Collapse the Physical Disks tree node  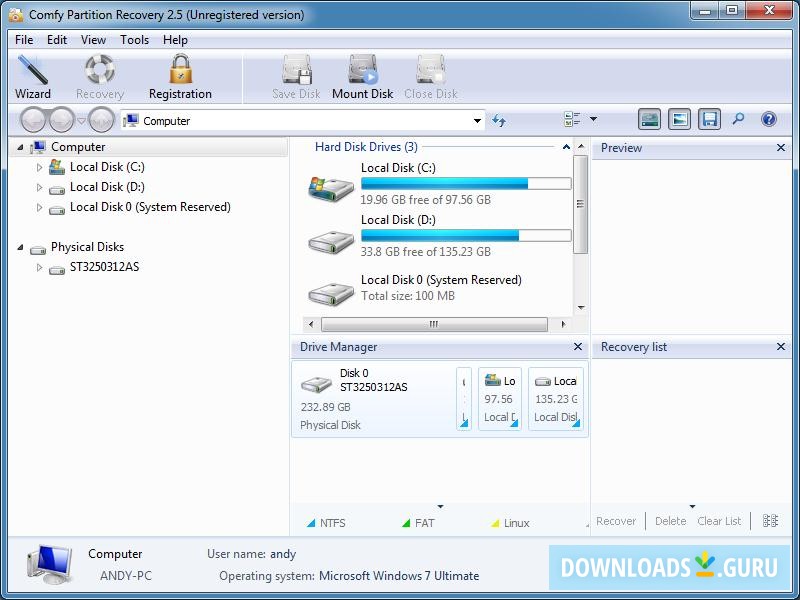pyautogui.click(x=20, y=247)
